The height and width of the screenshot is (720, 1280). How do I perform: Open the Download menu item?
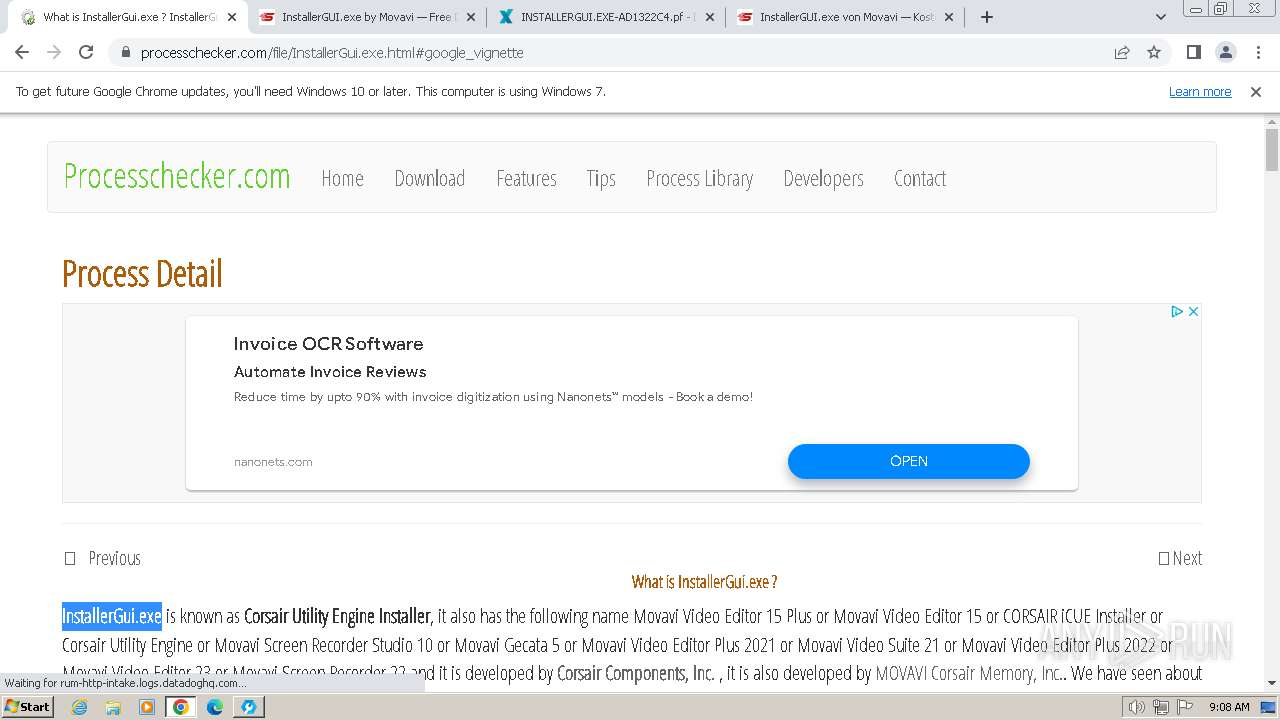(430, 178)
